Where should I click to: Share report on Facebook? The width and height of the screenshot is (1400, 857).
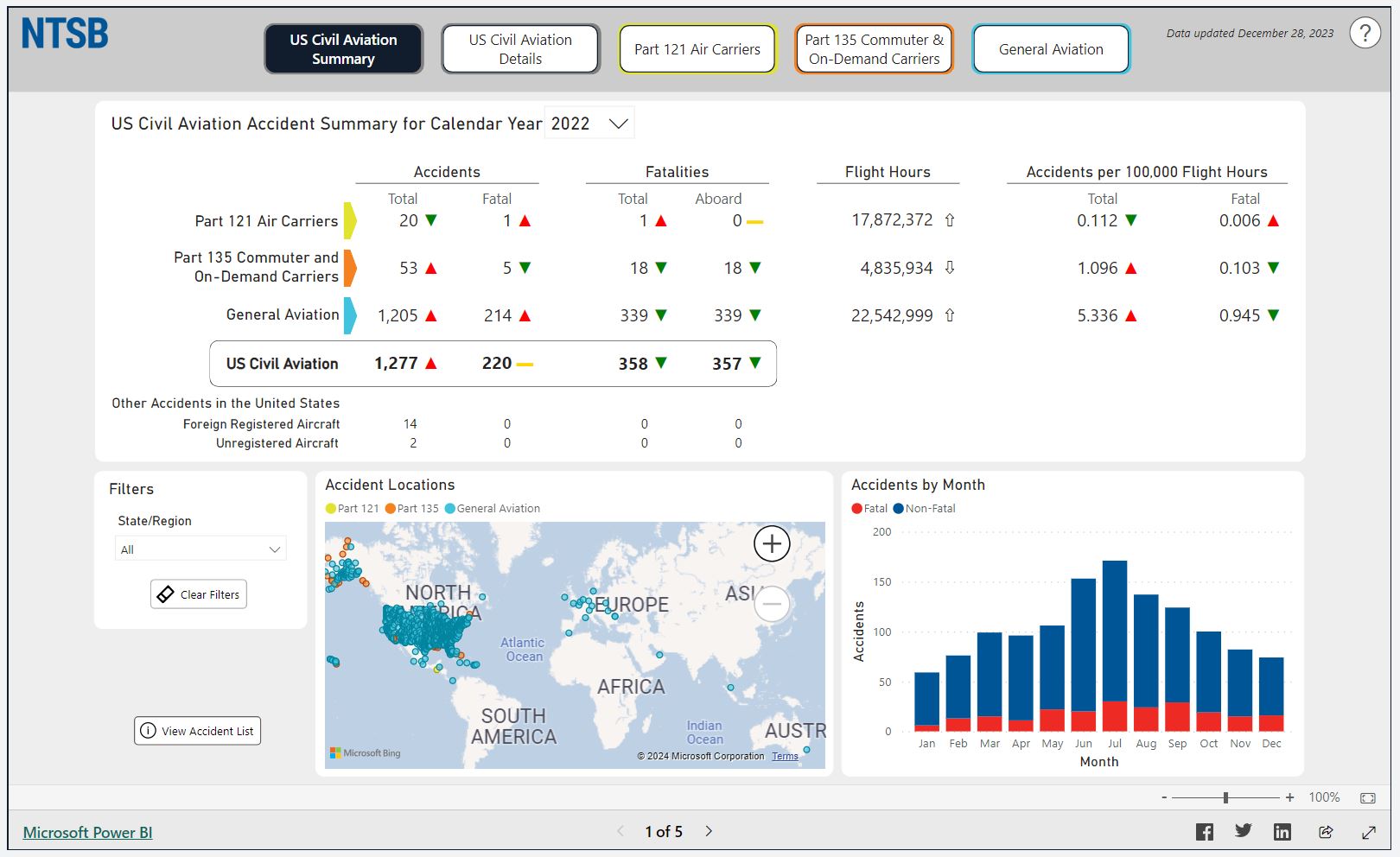pos(1204,832)
